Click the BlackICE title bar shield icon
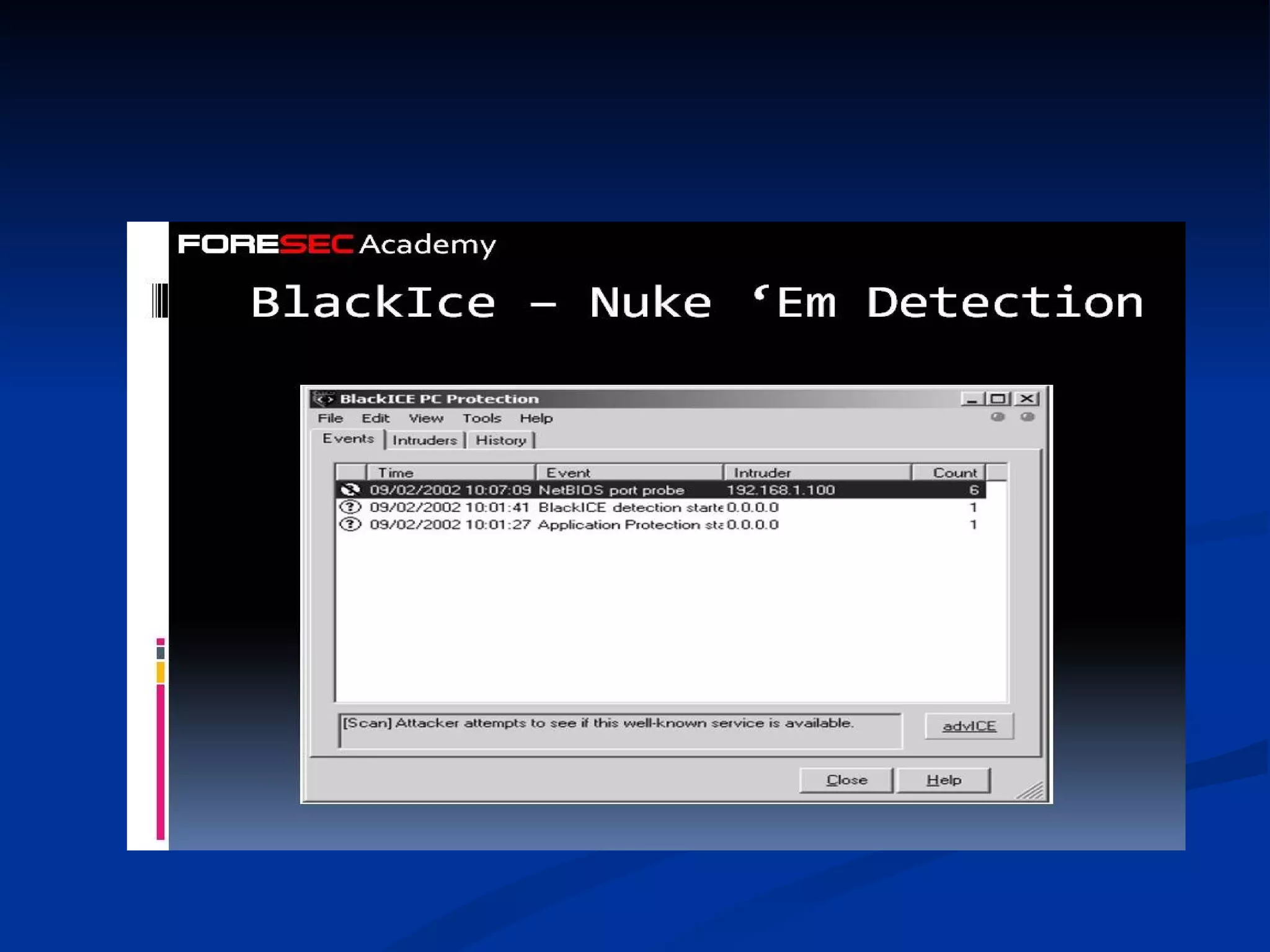The height and width of the screenshot is (952, 1270). point(324,399)
